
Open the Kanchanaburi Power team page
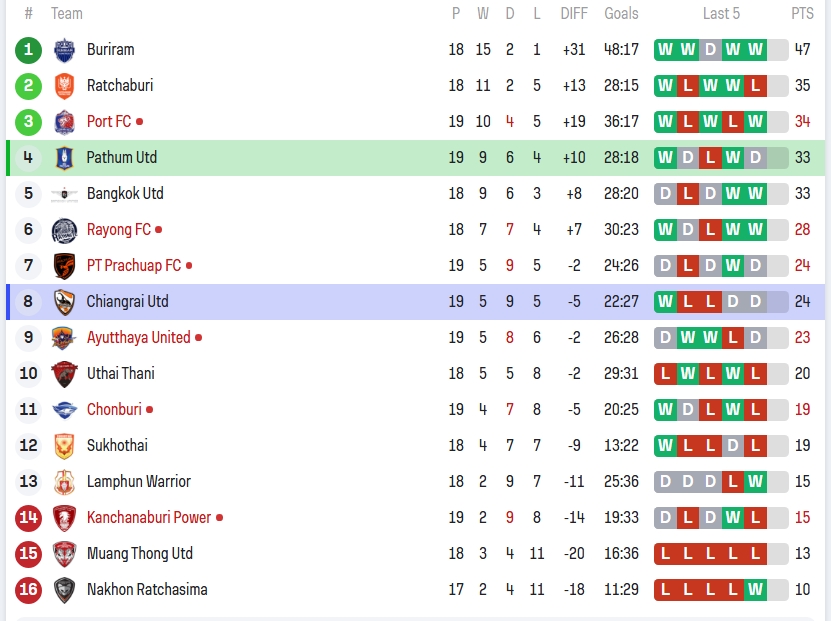[149, 517]
